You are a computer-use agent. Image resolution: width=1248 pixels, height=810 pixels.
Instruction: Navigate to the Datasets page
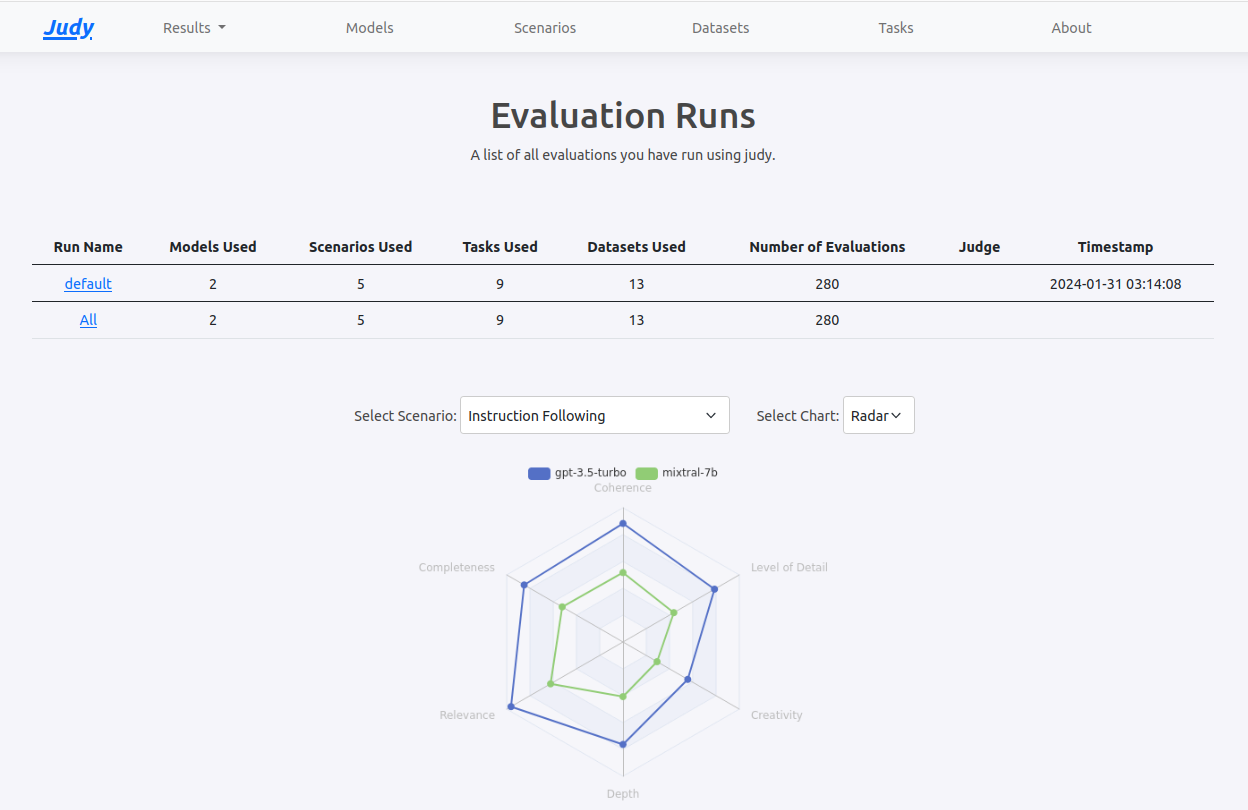coord(720,28)
